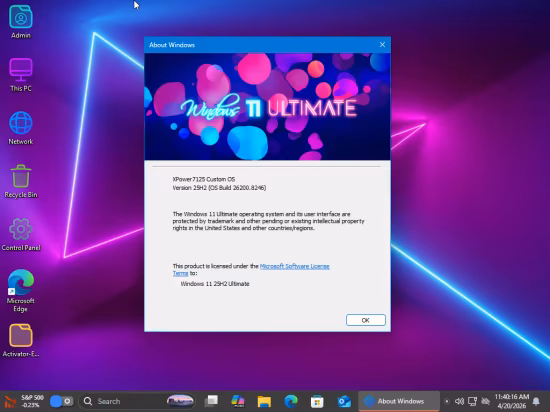The height and width of the screenshot is (412, 550).
Task: Click the taskbar Search box
Action: 137,401
